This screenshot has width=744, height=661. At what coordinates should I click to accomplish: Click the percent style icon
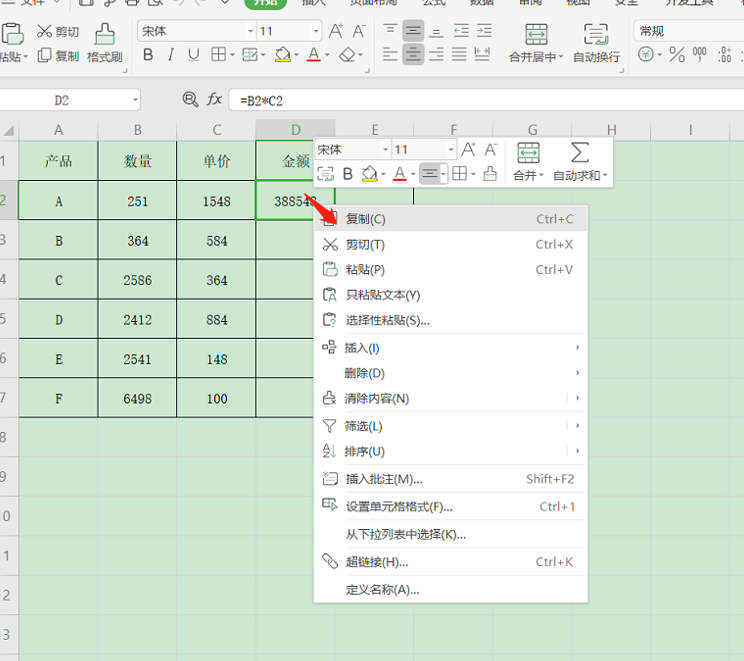pyautogui.click(x=677, y=55)
